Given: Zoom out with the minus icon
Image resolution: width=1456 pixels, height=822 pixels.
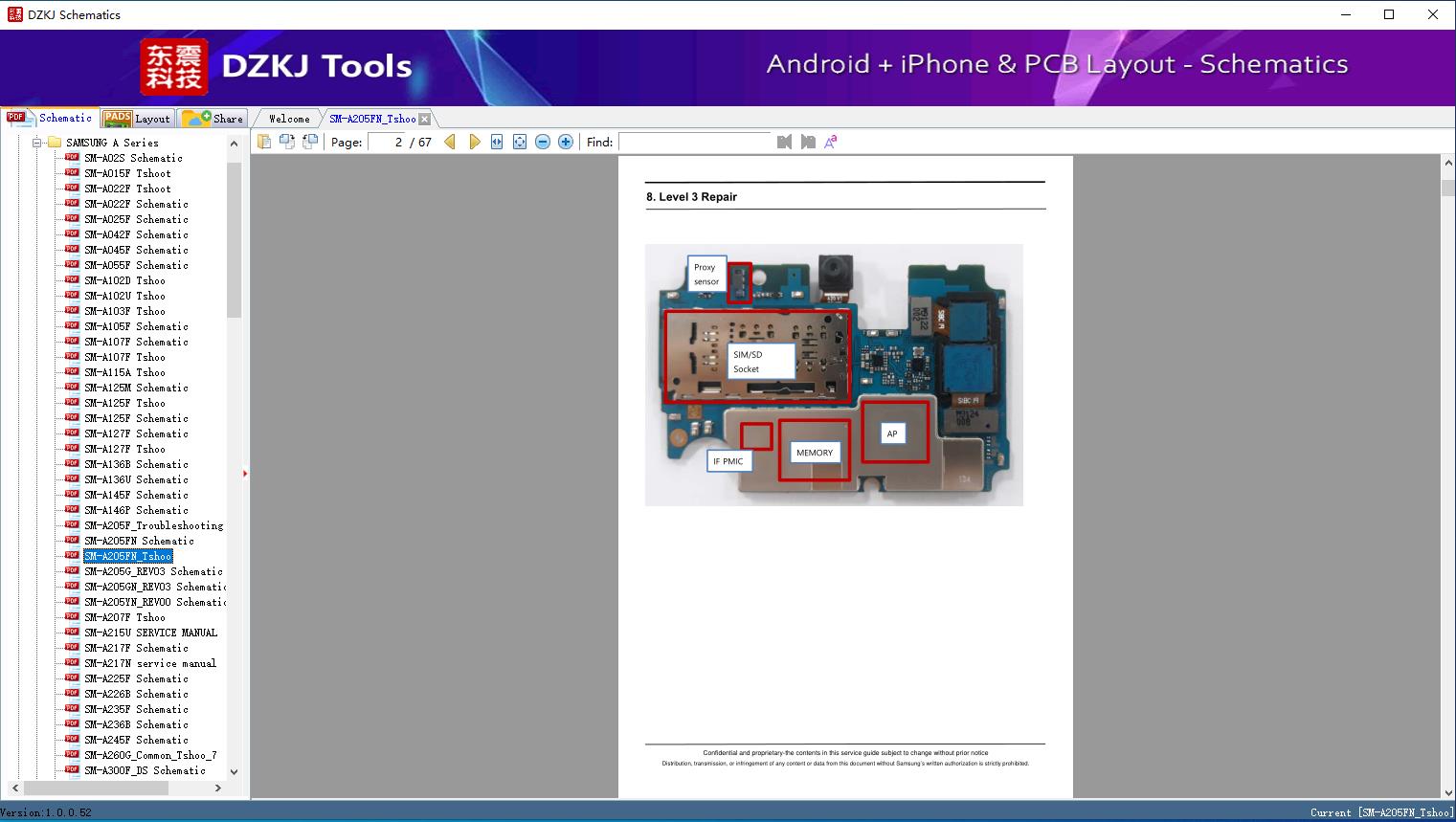Looking at the screenshot, I should click(543, 142).
